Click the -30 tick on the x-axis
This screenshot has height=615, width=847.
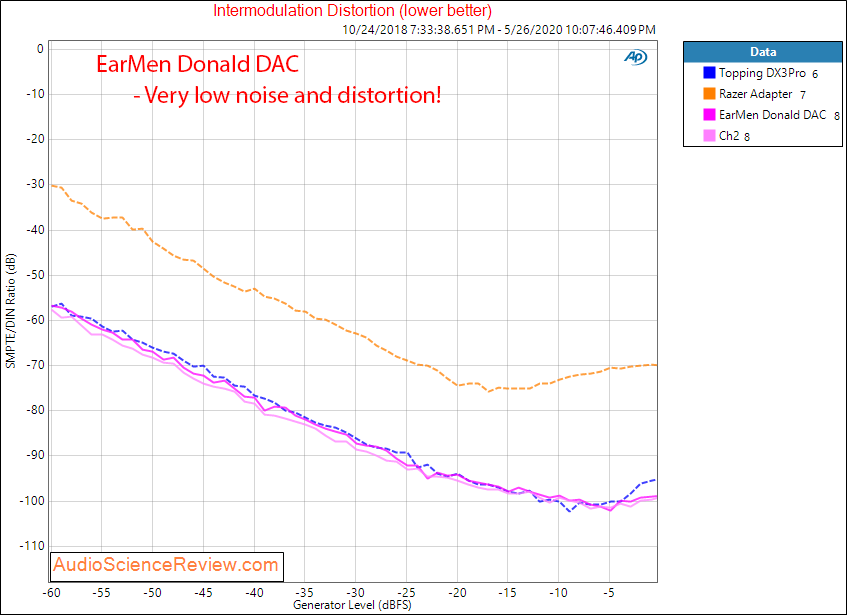tap(355, 593)
